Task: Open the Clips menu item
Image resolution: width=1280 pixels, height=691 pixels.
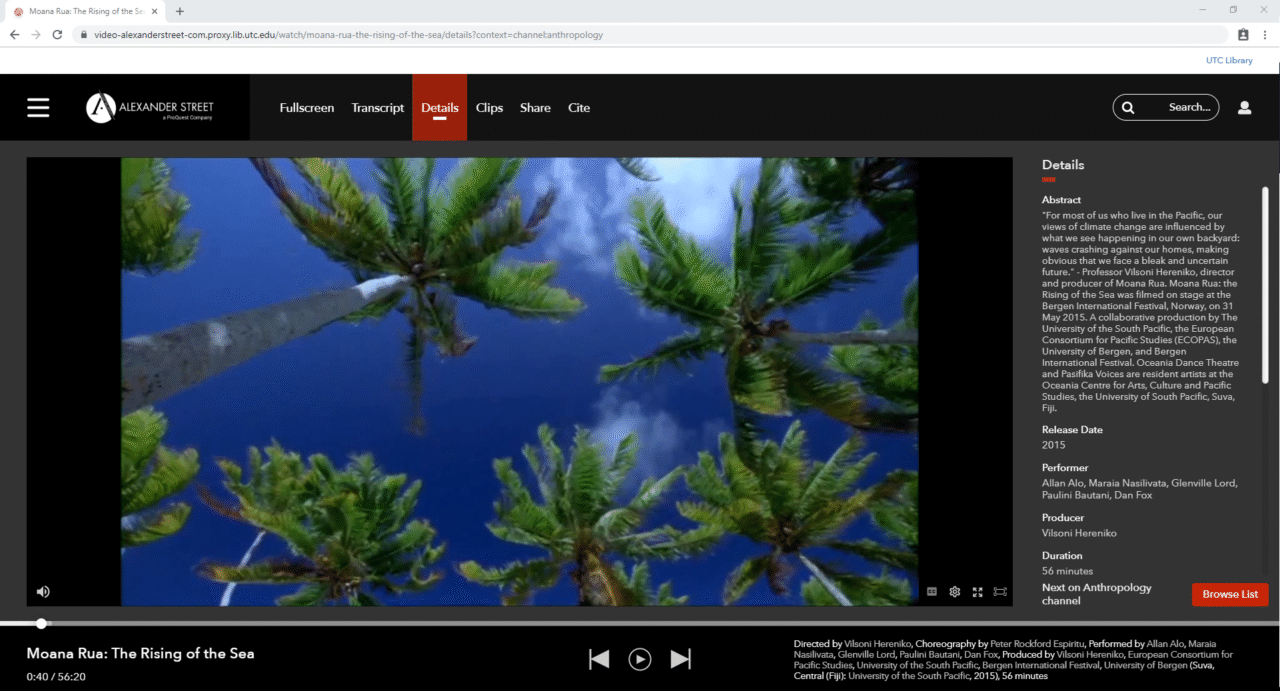Action: point(489,108)
